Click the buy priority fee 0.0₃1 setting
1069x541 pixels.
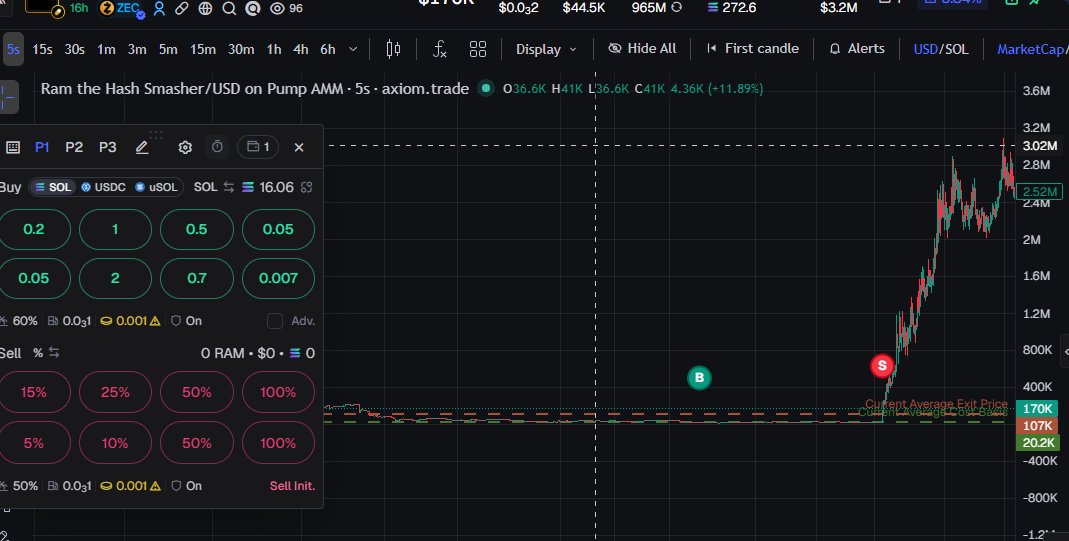[70, 320]
